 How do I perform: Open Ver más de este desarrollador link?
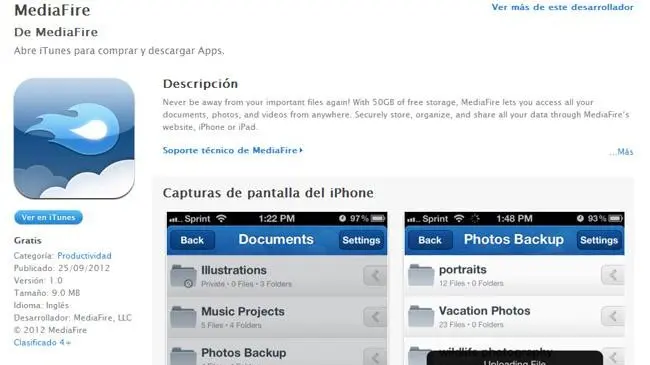point(563,7)
